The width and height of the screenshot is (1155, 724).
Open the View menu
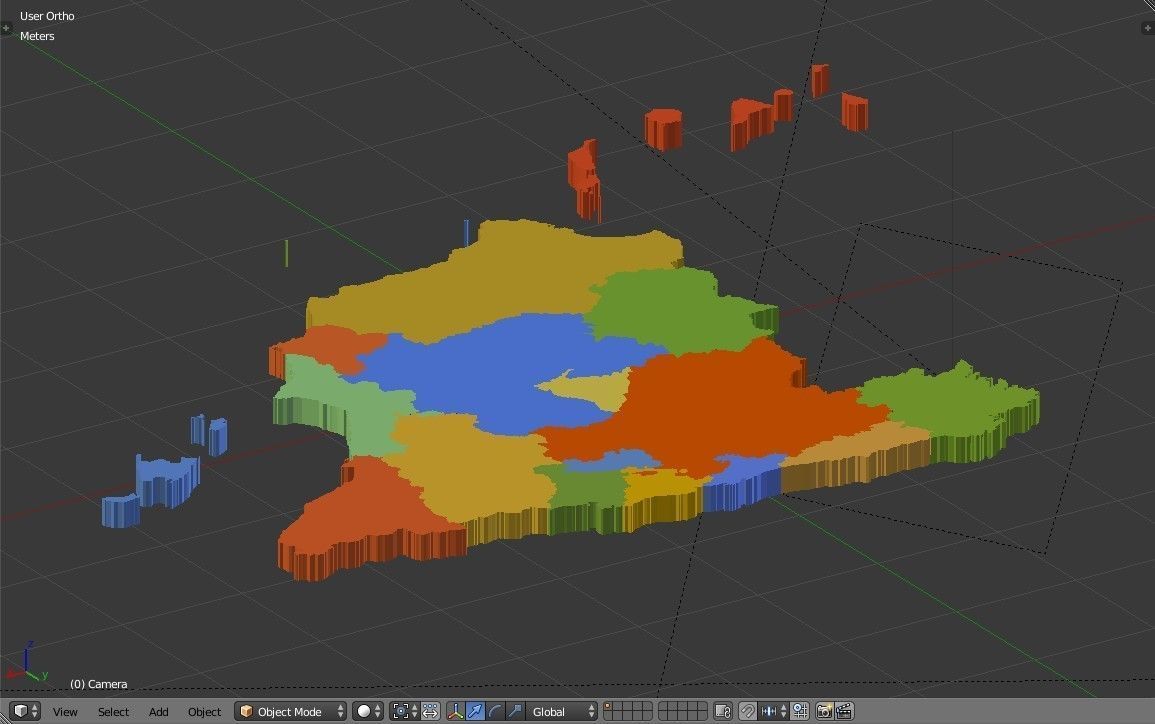click(65, 711)
